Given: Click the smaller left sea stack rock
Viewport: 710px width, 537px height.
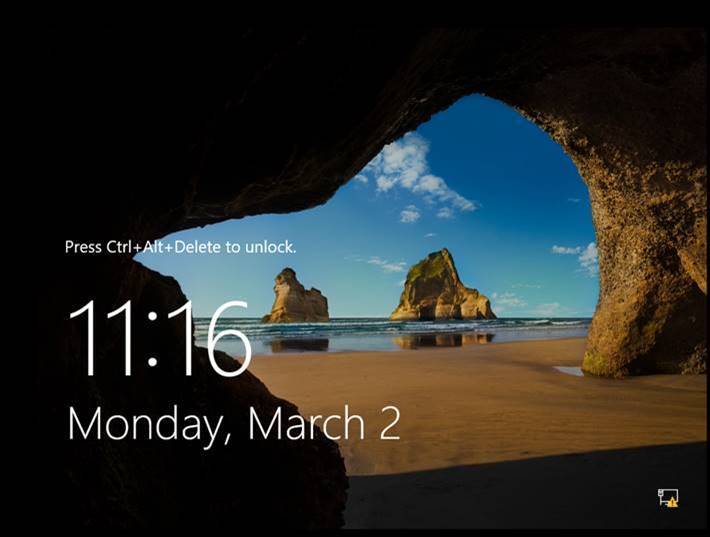Looking at the screenshot, I should (x=295, y=298).
